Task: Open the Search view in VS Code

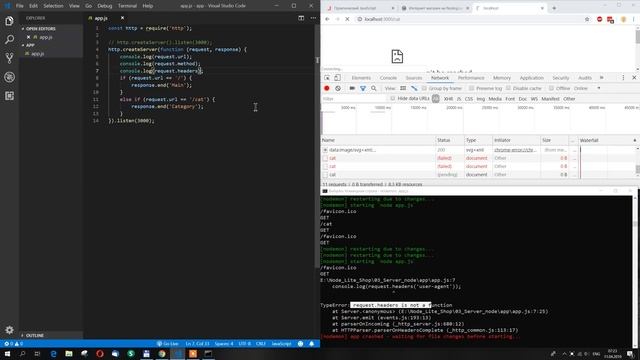Action: tap(9, 40)
